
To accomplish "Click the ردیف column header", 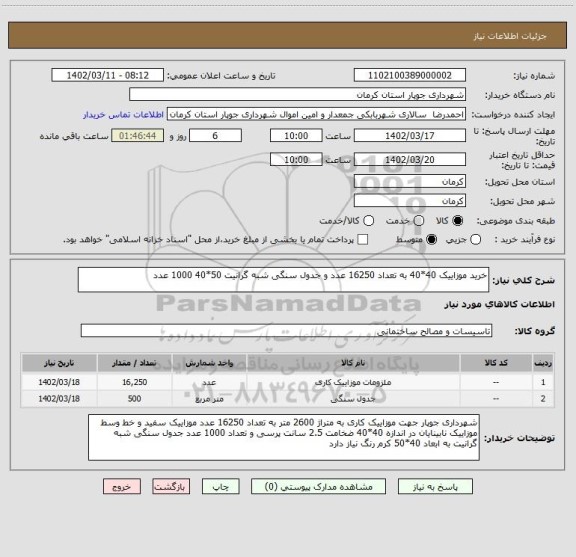I will coord(543,363).
